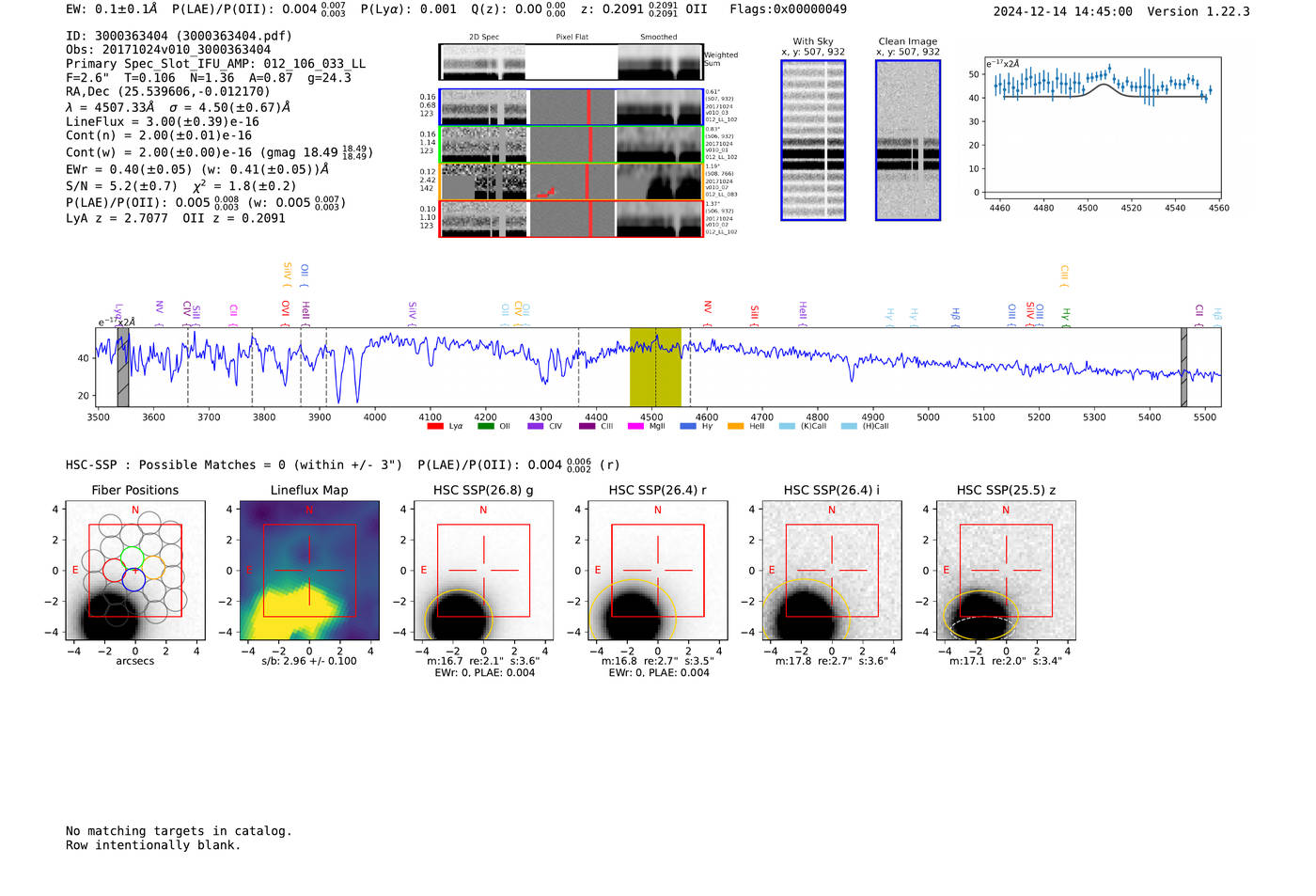Click the 2024-12-14 14:45:00 timestamp
The image size is (1316, 896).
1062,11
